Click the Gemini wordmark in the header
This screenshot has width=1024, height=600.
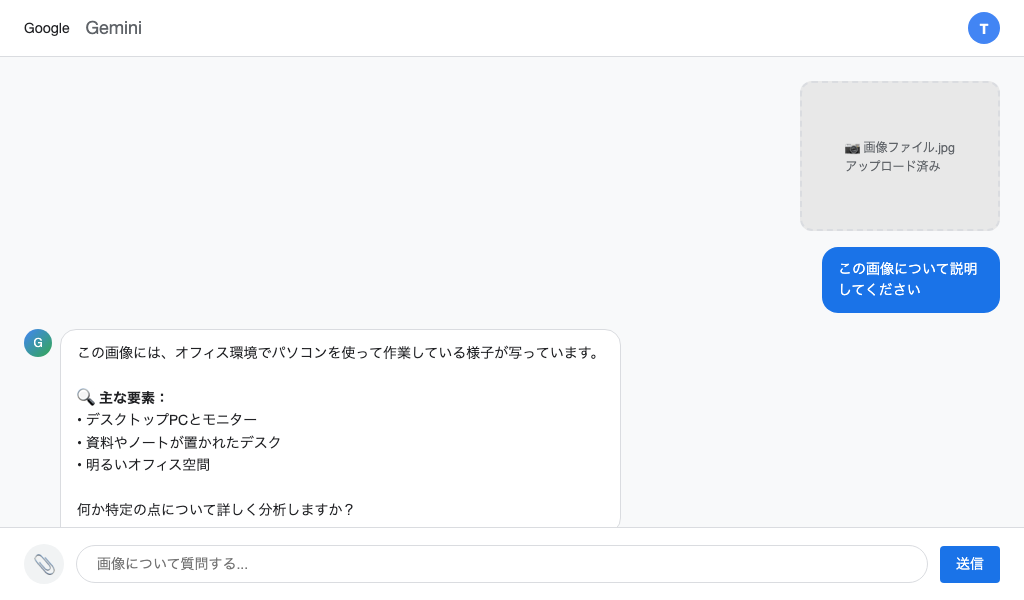pyautogui.click(x=113, y=28)
